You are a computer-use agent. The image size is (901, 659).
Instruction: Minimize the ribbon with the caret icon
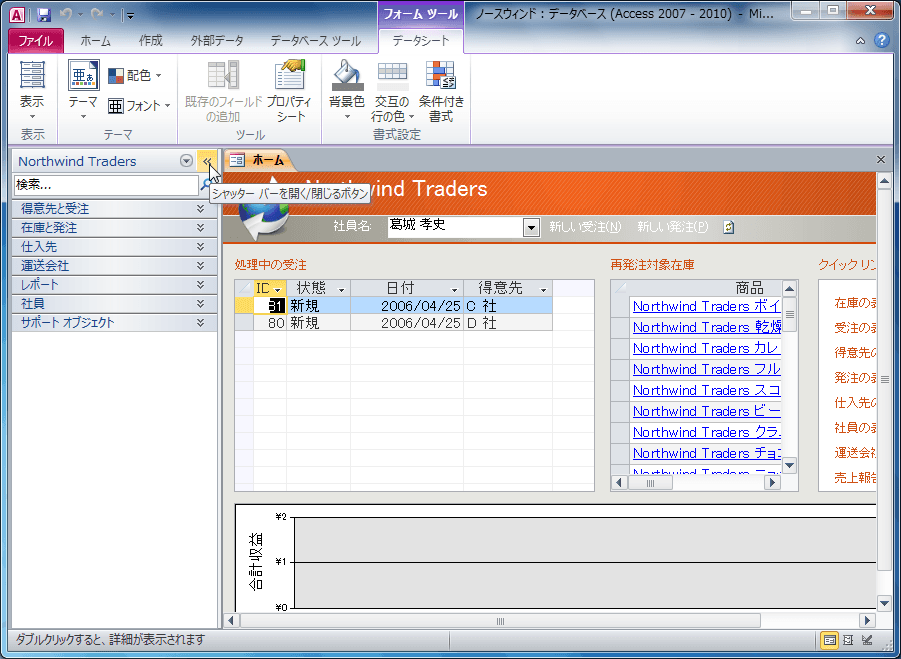coord(860,41)
